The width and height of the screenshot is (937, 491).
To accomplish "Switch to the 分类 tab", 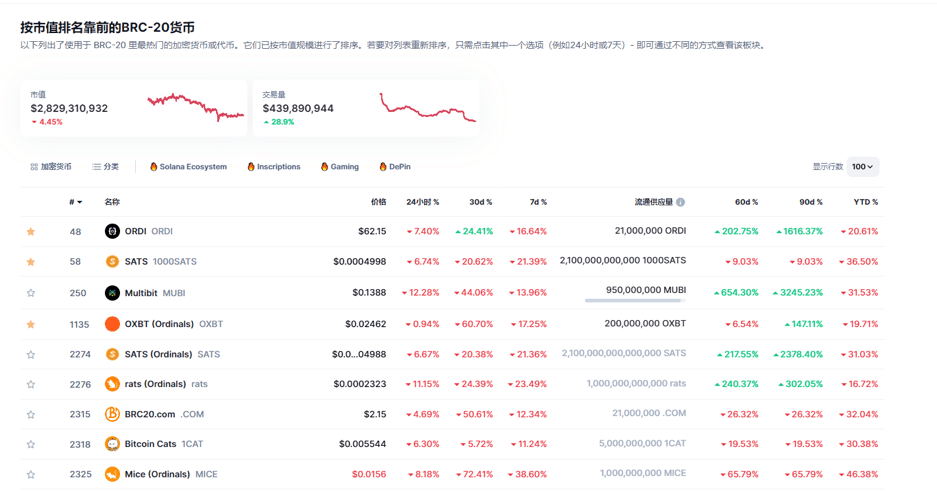I will [105, 167].
